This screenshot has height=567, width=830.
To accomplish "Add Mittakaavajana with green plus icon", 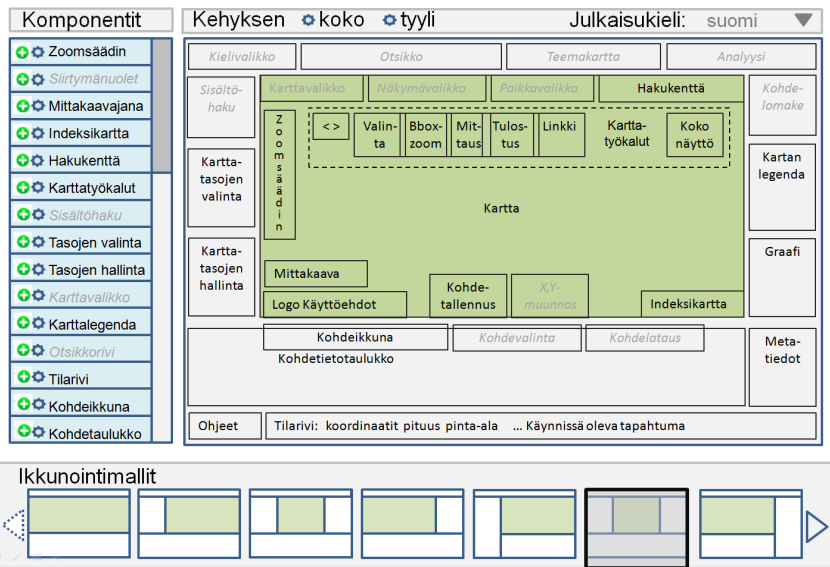I will coord(22,106).
